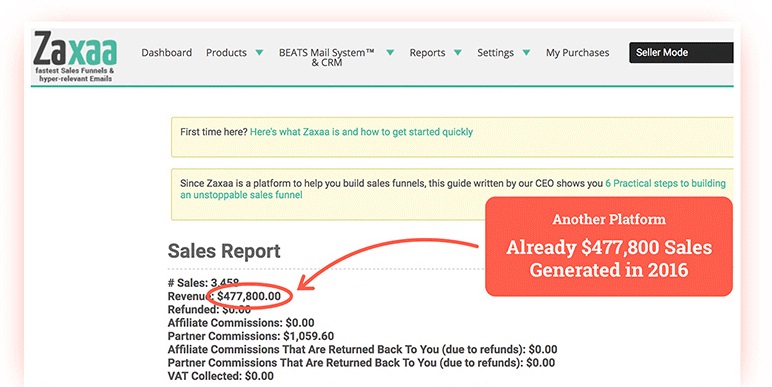Click the circled $477,800.00 revenue figure
The height and width of the screenshot is (387, 772).
(x=249, y=296)
